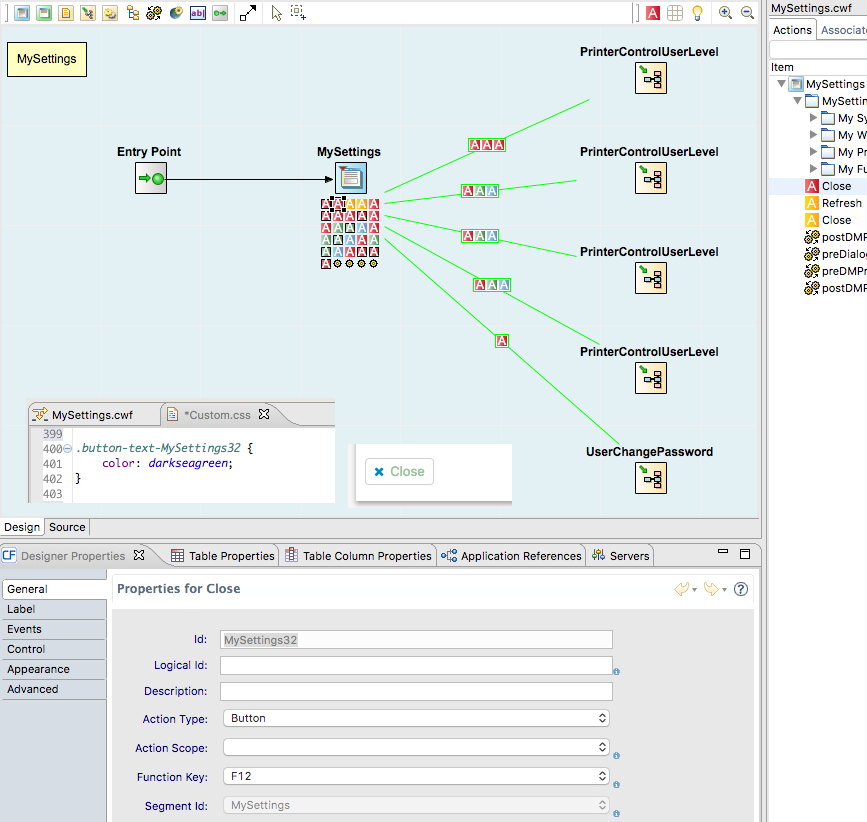This screenshot has height=822, width=867.
Task: Select the green entry point arrow tool
Action: pyautogui.click(x=220, y=13)
